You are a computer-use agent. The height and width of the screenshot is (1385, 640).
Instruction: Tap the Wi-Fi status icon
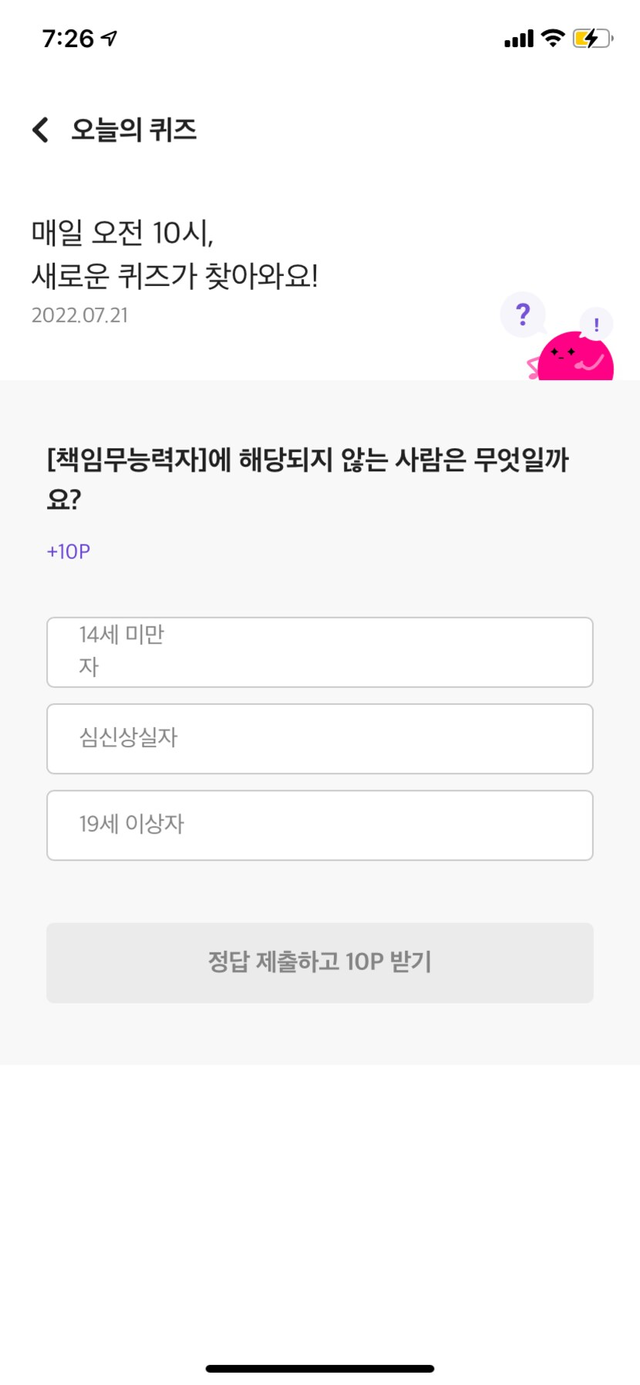click(552, 39)
